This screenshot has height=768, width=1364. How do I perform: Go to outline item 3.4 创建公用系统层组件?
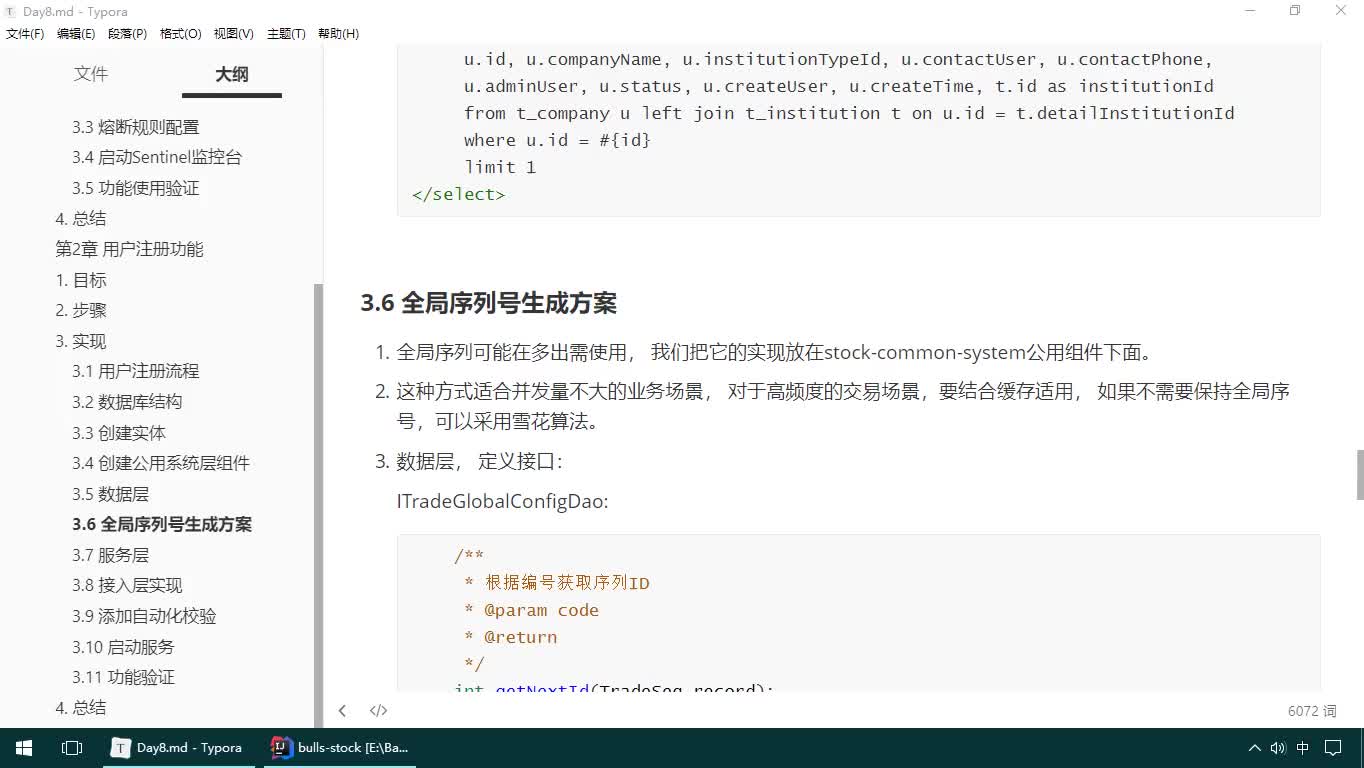(160, 463)
